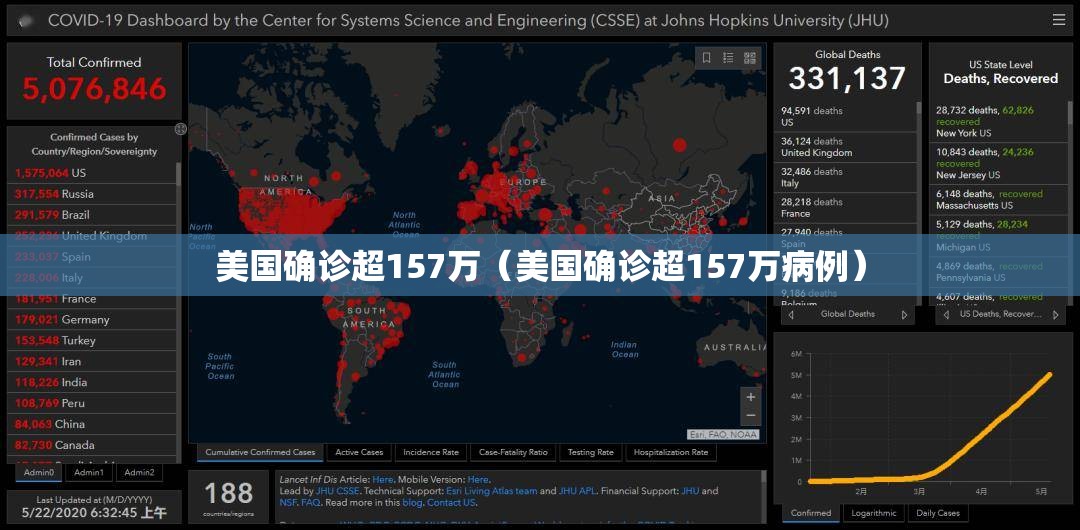Go to next US Deaths, Recovered page
The height and width of the screenshot is (530, 1080).
click(x=1055, y=314)
